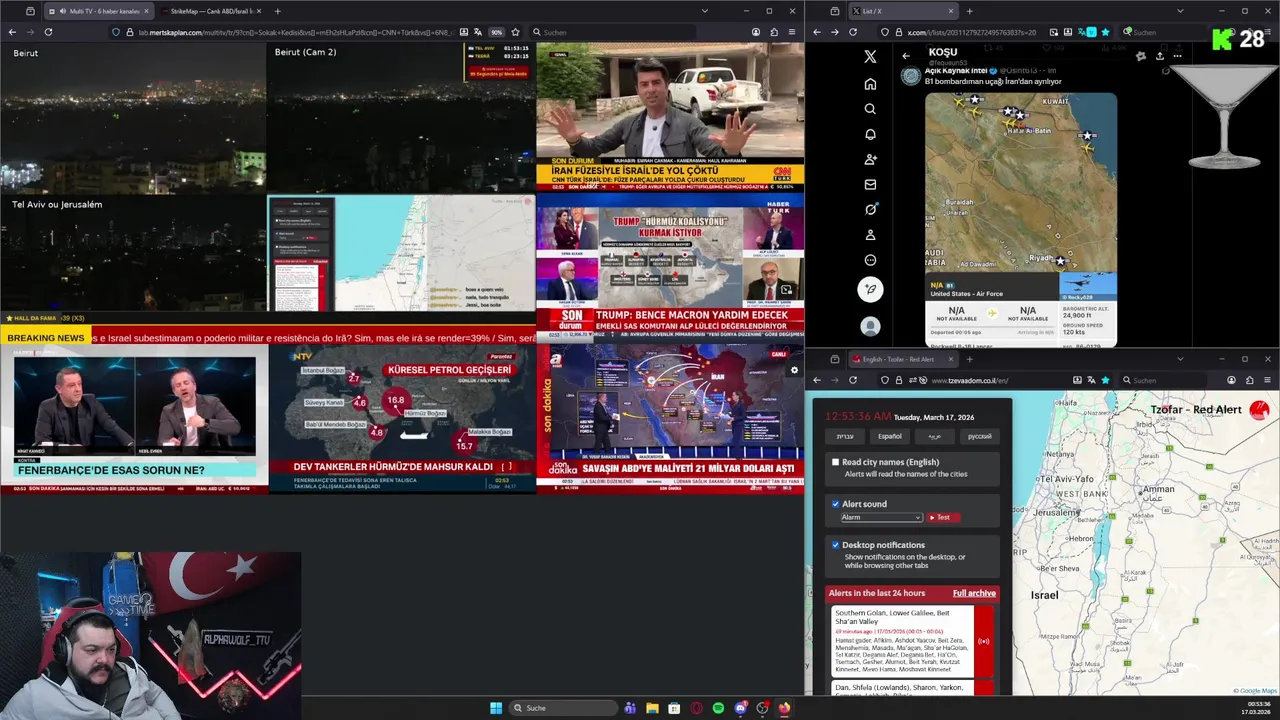Open Grok icon in X sidebar
Viewport: 1280px width, 720px height.
pyautogui.click(x=870, y=209)
